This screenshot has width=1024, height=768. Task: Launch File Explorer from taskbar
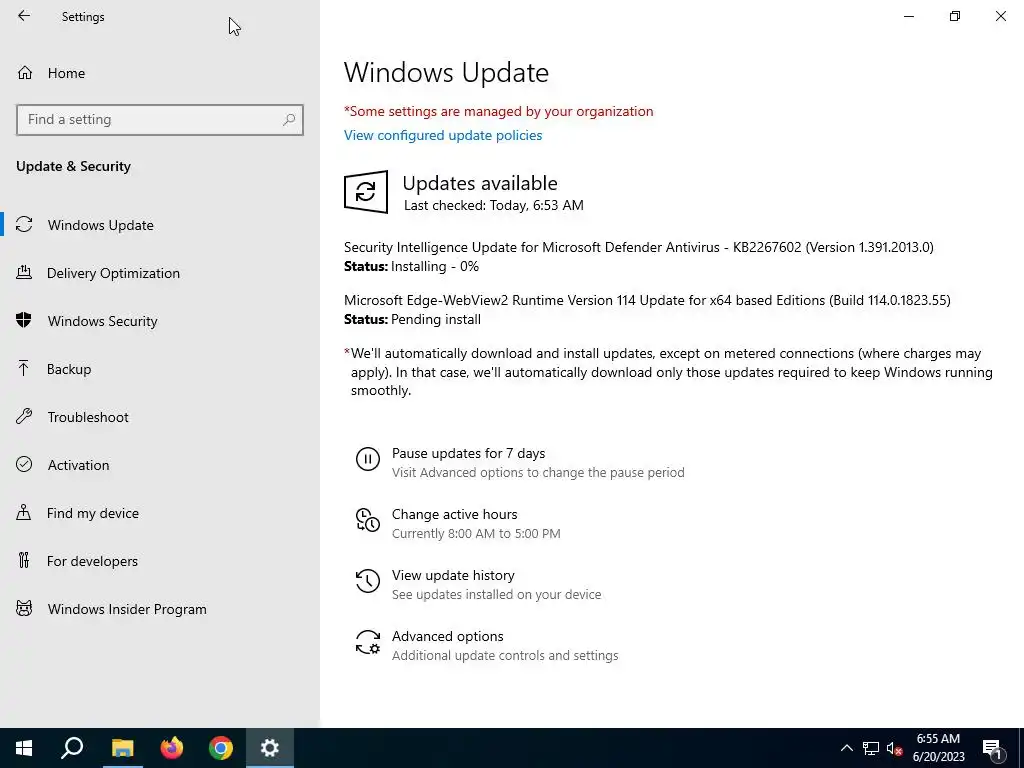(x=122, y=748)
